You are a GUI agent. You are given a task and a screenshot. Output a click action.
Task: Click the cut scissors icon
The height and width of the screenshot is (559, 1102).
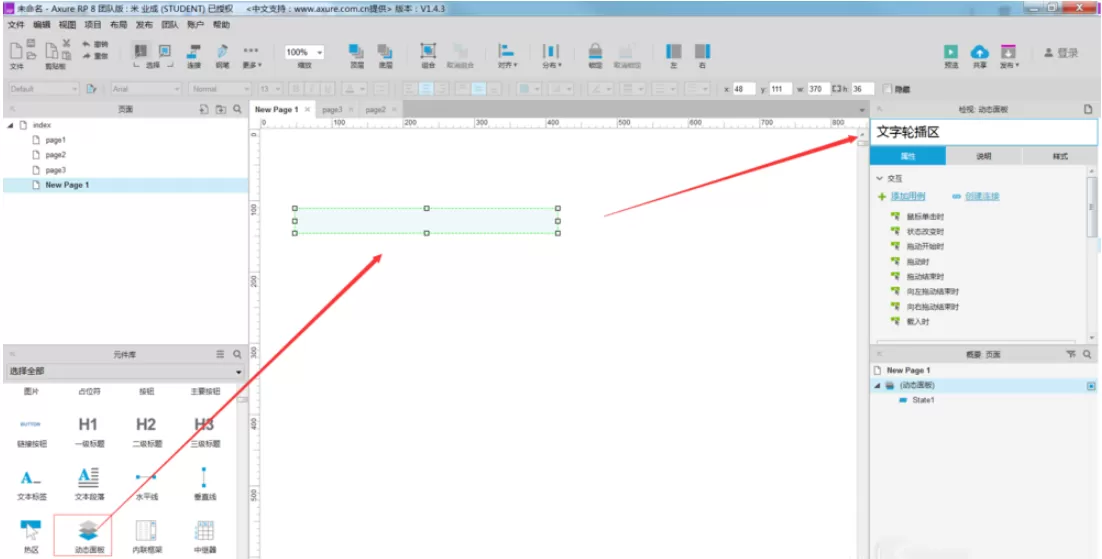pyautogui.click(x=66, y=44)
